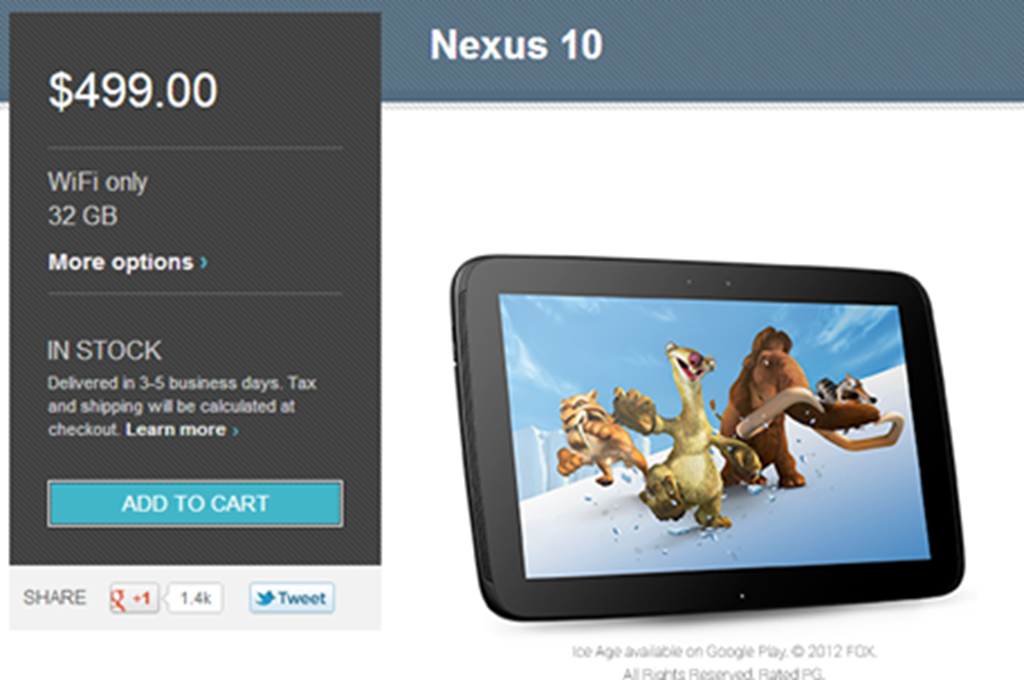The height and width of the screenshot is (680, 1024).
Task: Click the SHARE label
Action: click(x=55, y=598)
